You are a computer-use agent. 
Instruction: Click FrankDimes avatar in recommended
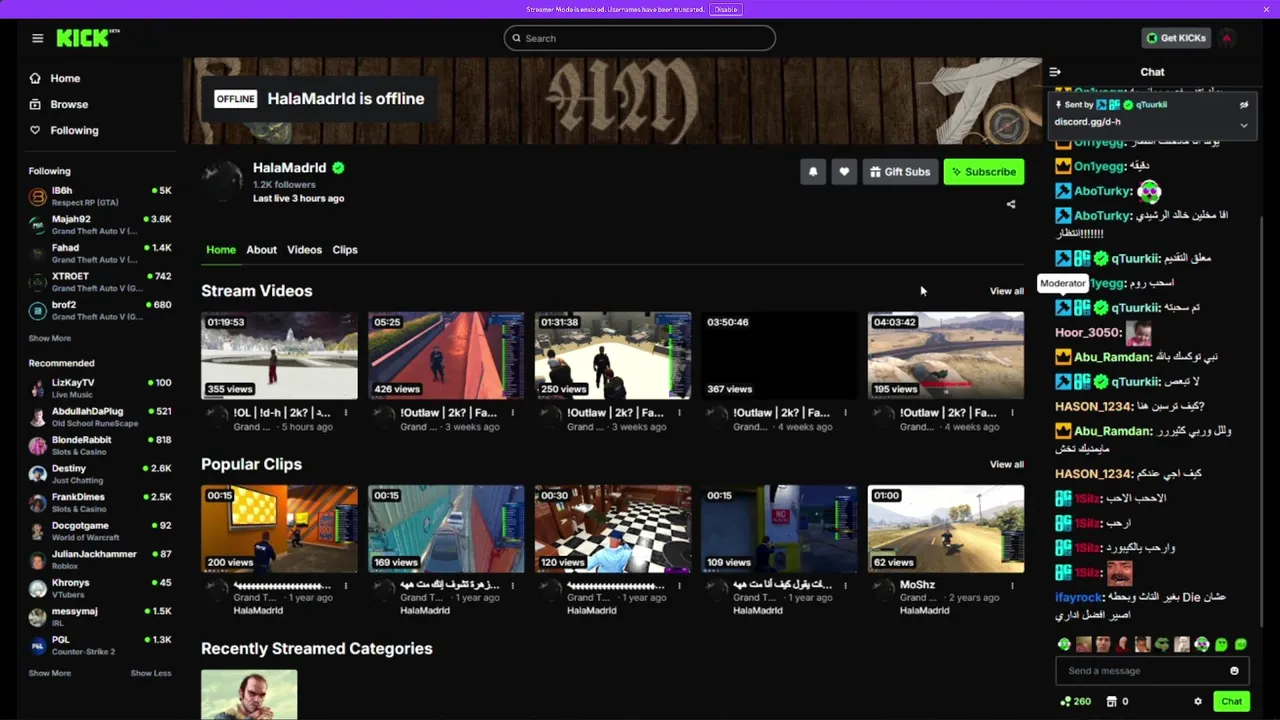pyautogui.click(x=38, y=503)
